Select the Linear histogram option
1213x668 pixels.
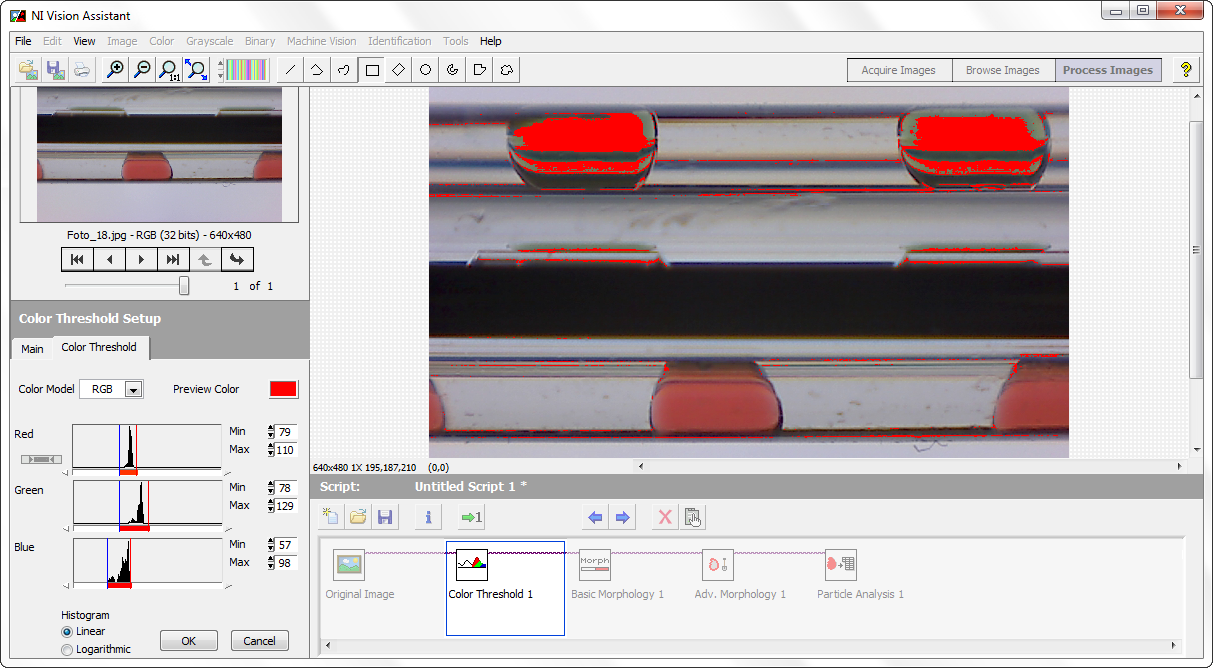67,632
